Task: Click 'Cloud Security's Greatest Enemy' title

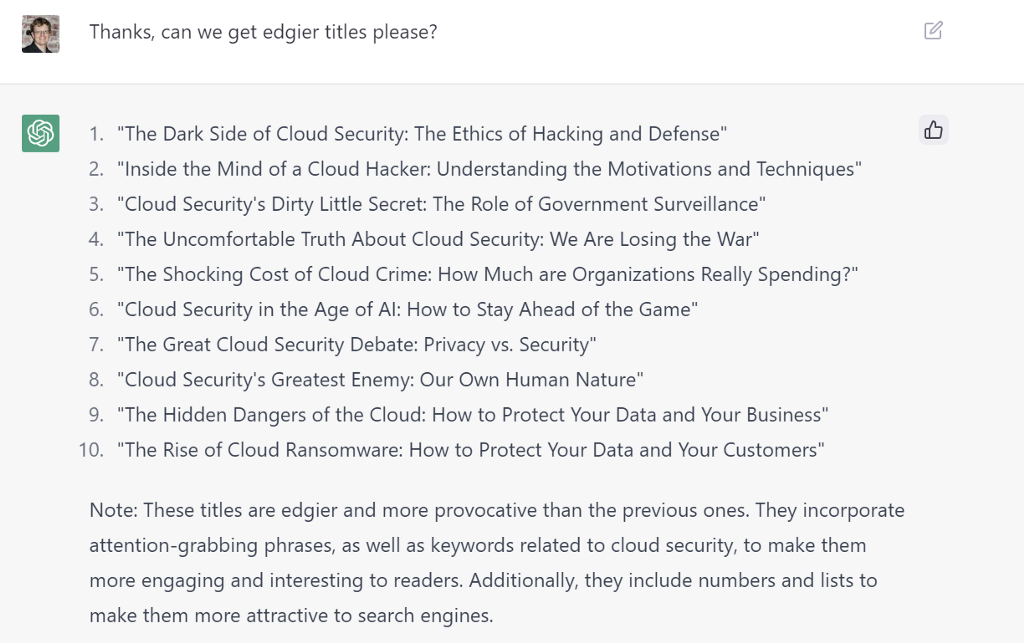Action: 380,380
